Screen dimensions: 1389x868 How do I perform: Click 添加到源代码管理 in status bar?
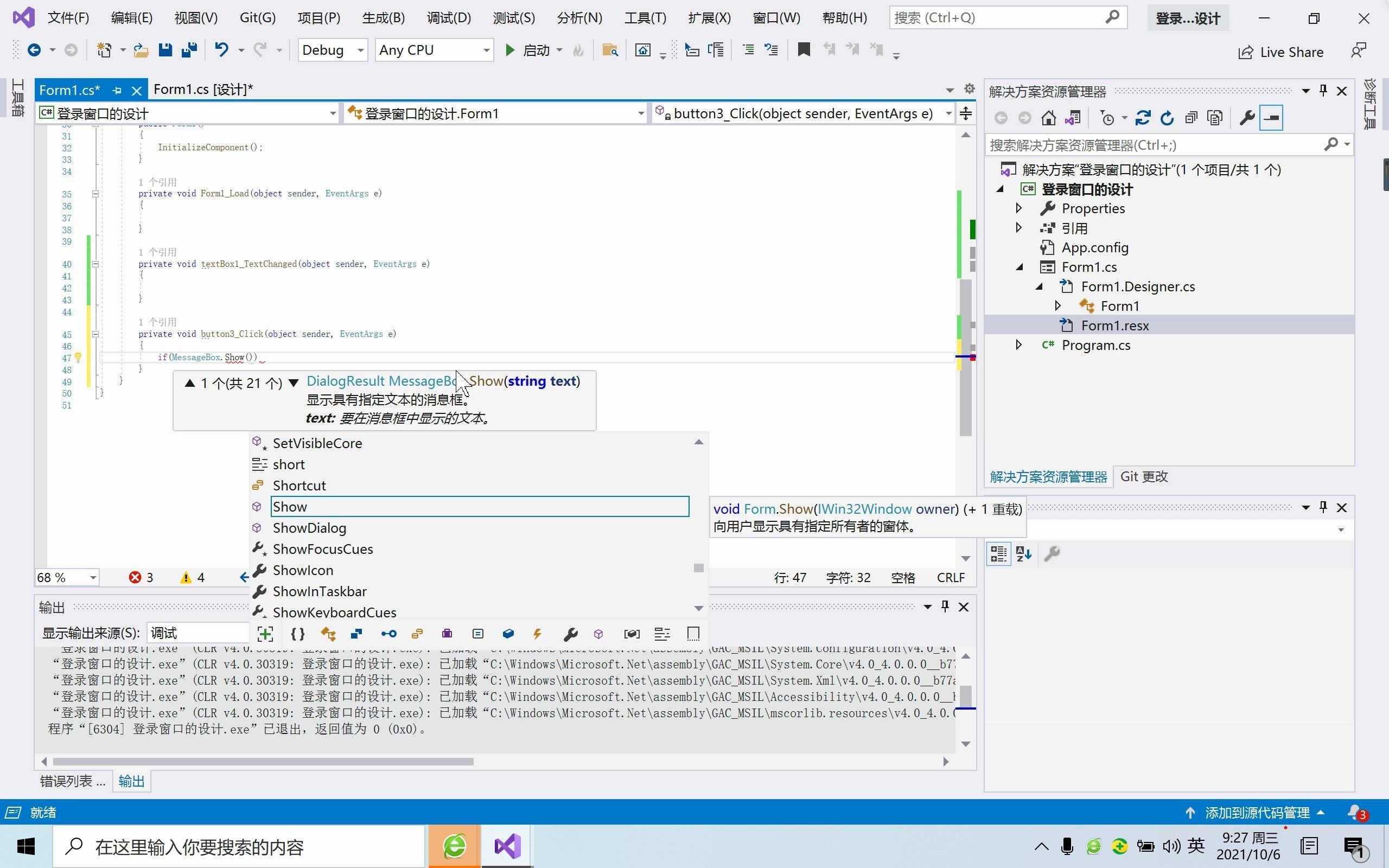(1257, 812)
